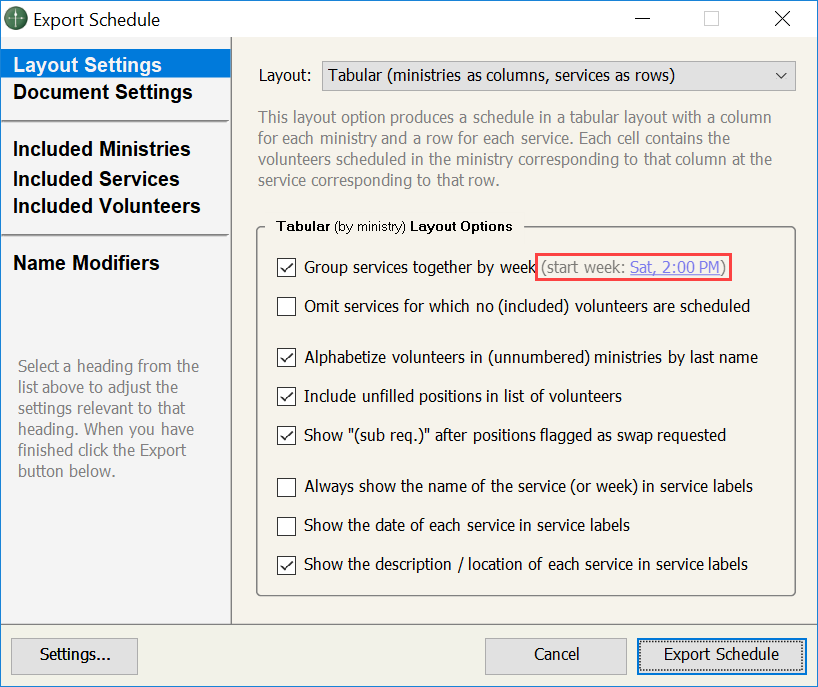Click the app icon in title bar
Image resolution: width=818 pixels, height=687 pixels.
point(16,19)
